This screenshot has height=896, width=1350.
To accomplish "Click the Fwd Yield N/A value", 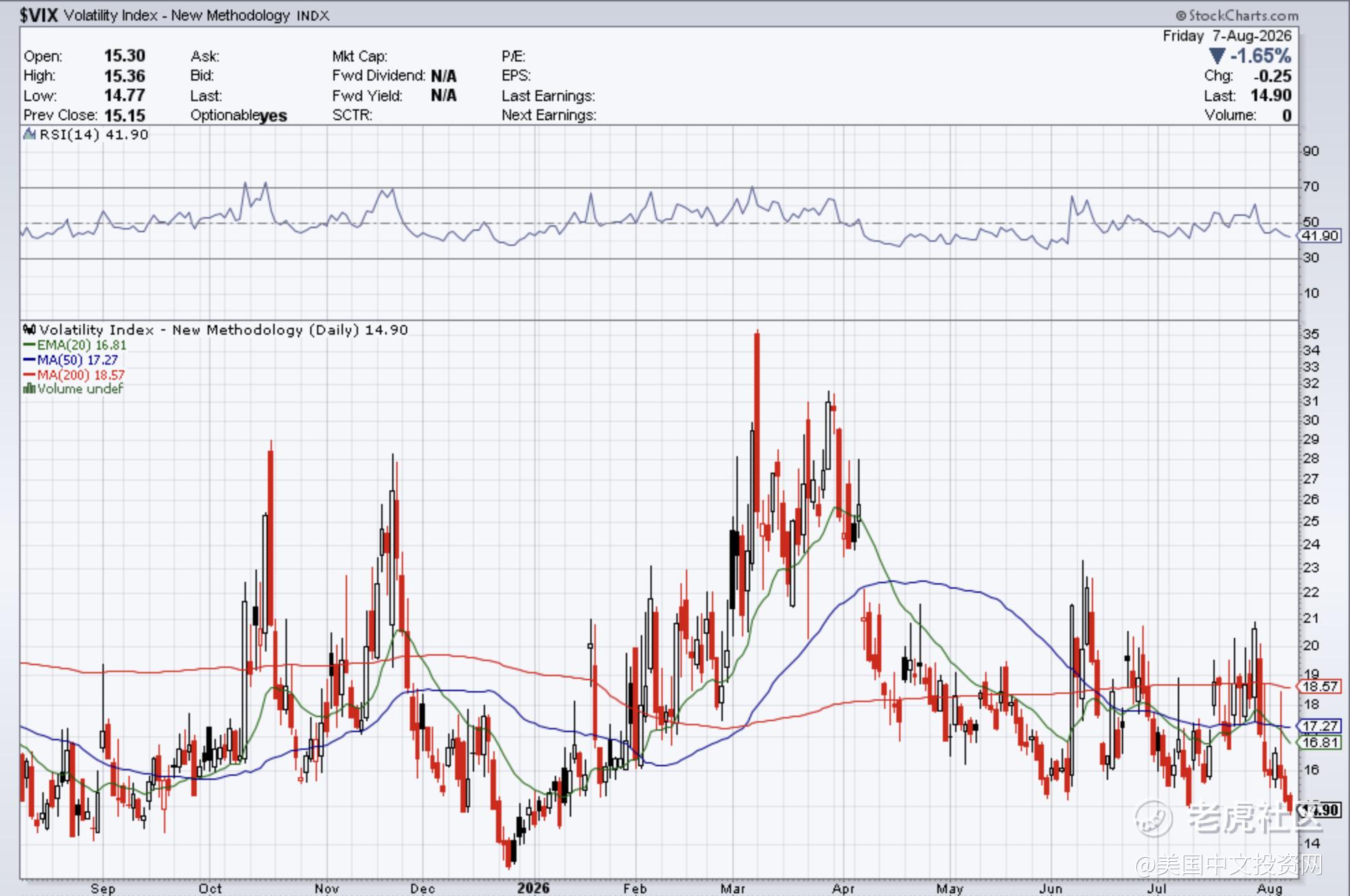I will (443, 96).
